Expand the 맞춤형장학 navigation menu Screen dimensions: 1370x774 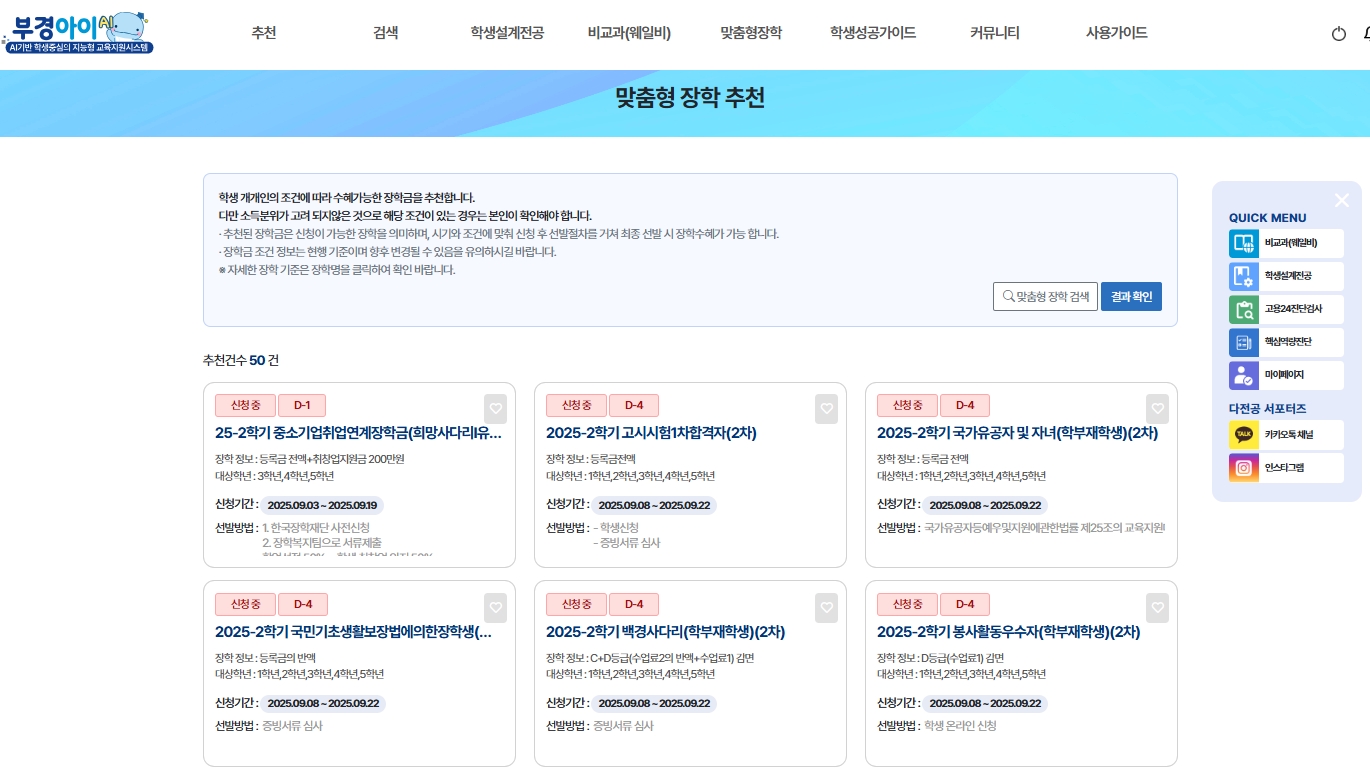click(x=751, y=33)
